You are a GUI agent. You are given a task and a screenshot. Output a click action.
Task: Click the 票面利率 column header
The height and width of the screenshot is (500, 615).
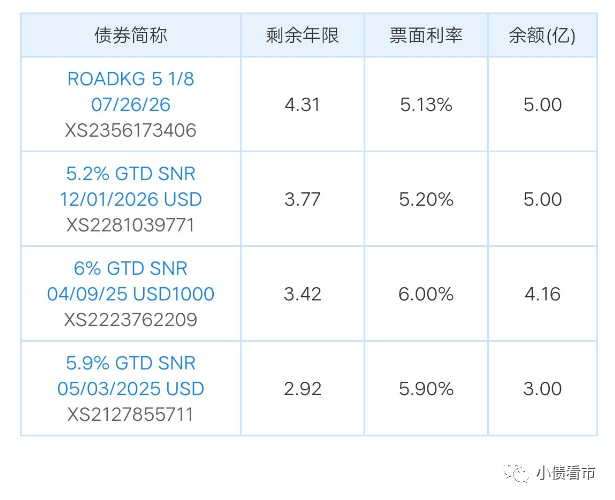(425, 36)
